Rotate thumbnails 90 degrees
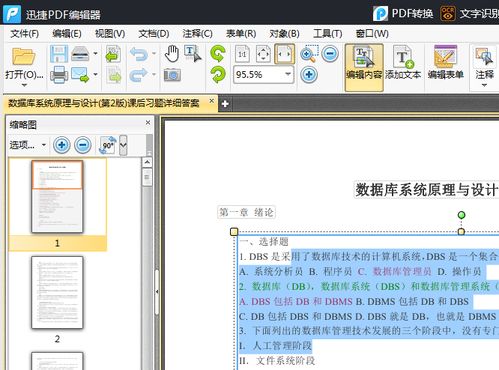 [108, 145]
